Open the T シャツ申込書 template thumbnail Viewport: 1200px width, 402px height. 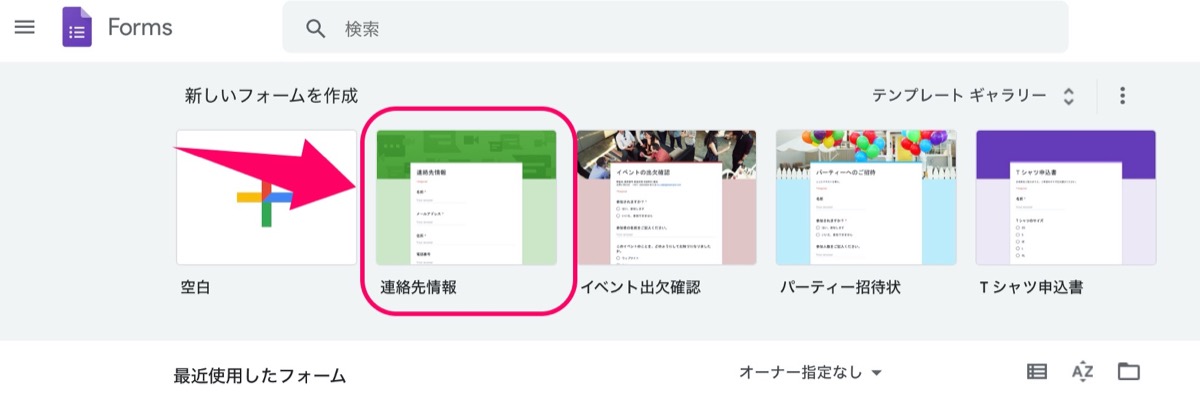pyautogui.click(x=1066, y=197)
